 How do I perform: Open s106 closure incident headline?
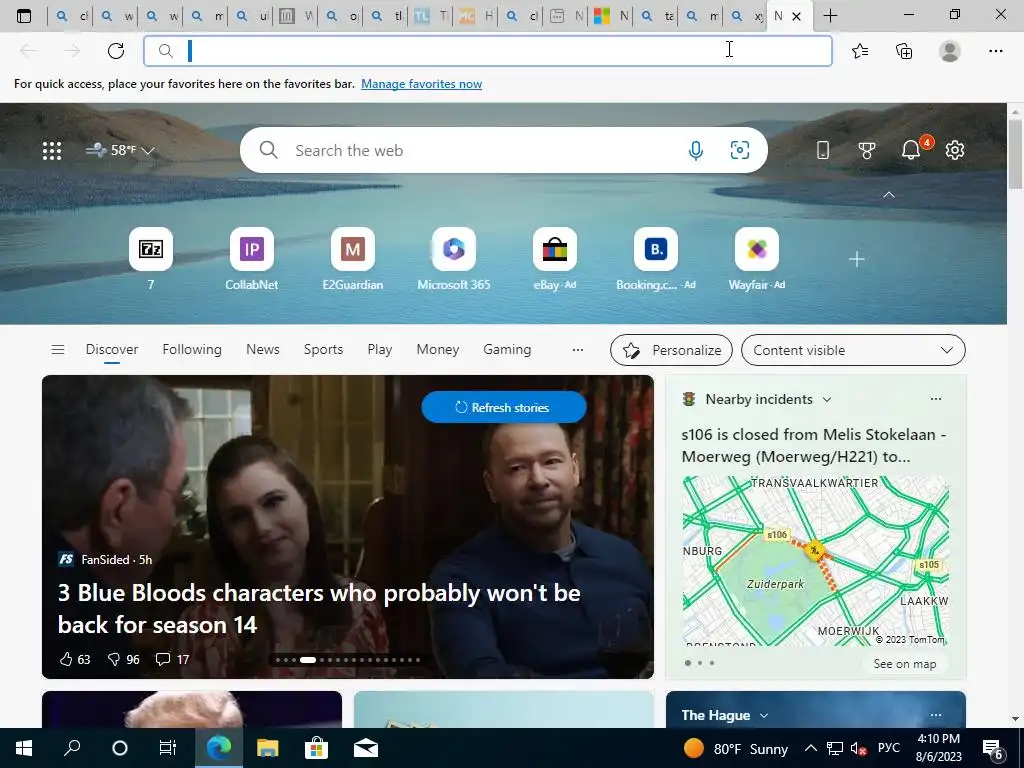coord(814,445)
